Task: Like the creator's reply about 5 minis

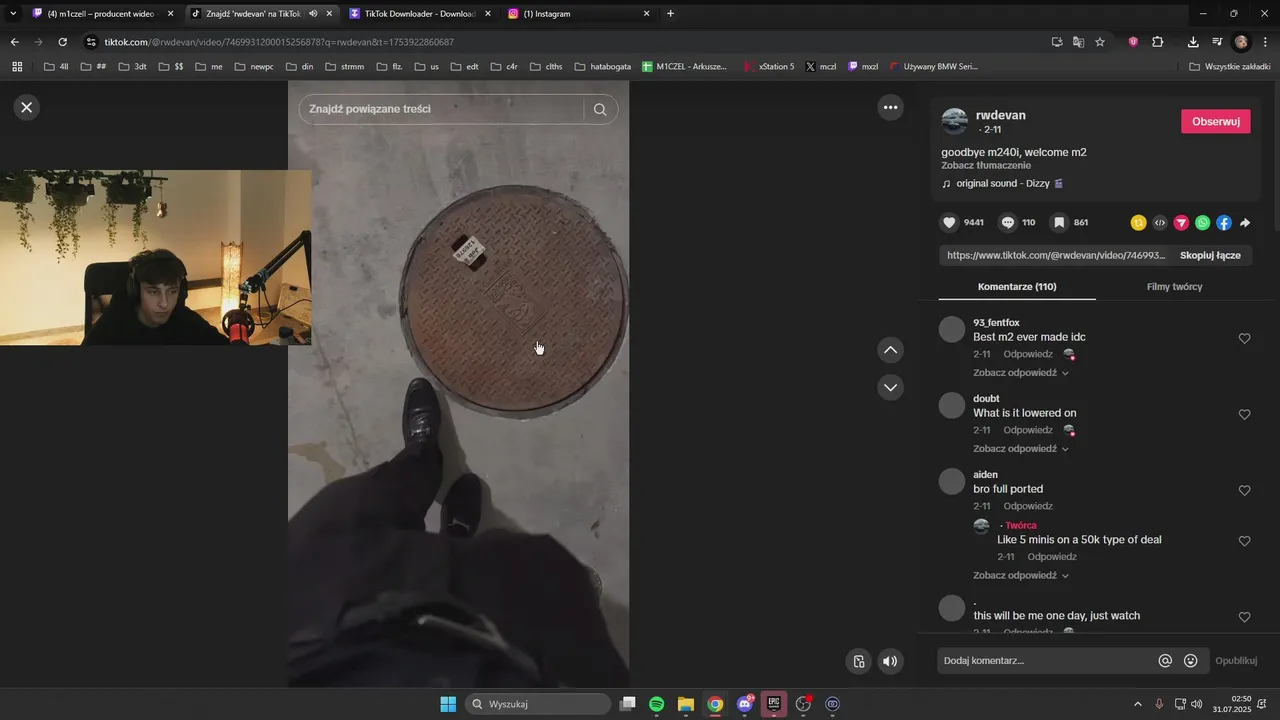Action: 1244,541
